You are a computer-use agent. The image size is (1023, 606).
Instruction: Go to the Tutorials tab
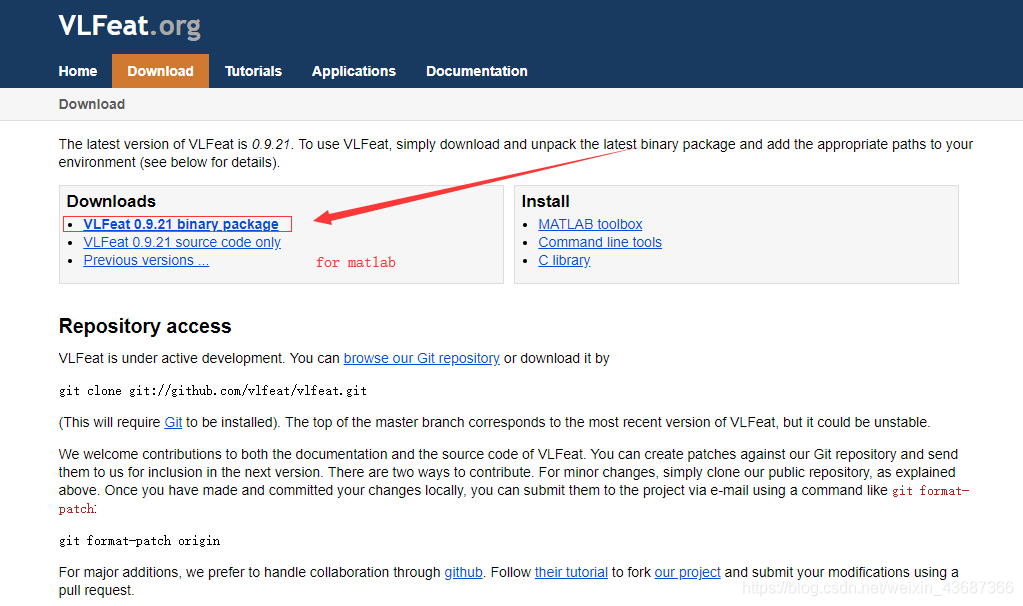(x=253, y=71)
